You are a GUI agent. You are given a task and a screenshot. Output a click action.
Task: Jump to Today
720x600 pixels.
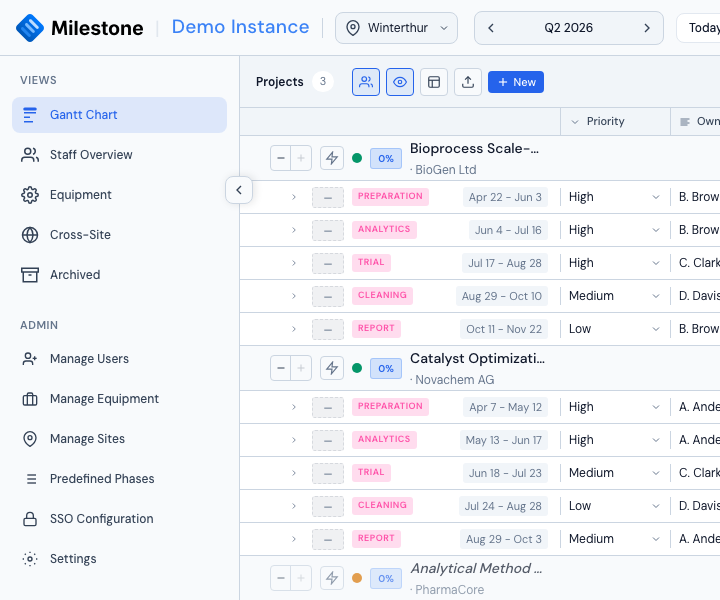(x=699, y=28)
